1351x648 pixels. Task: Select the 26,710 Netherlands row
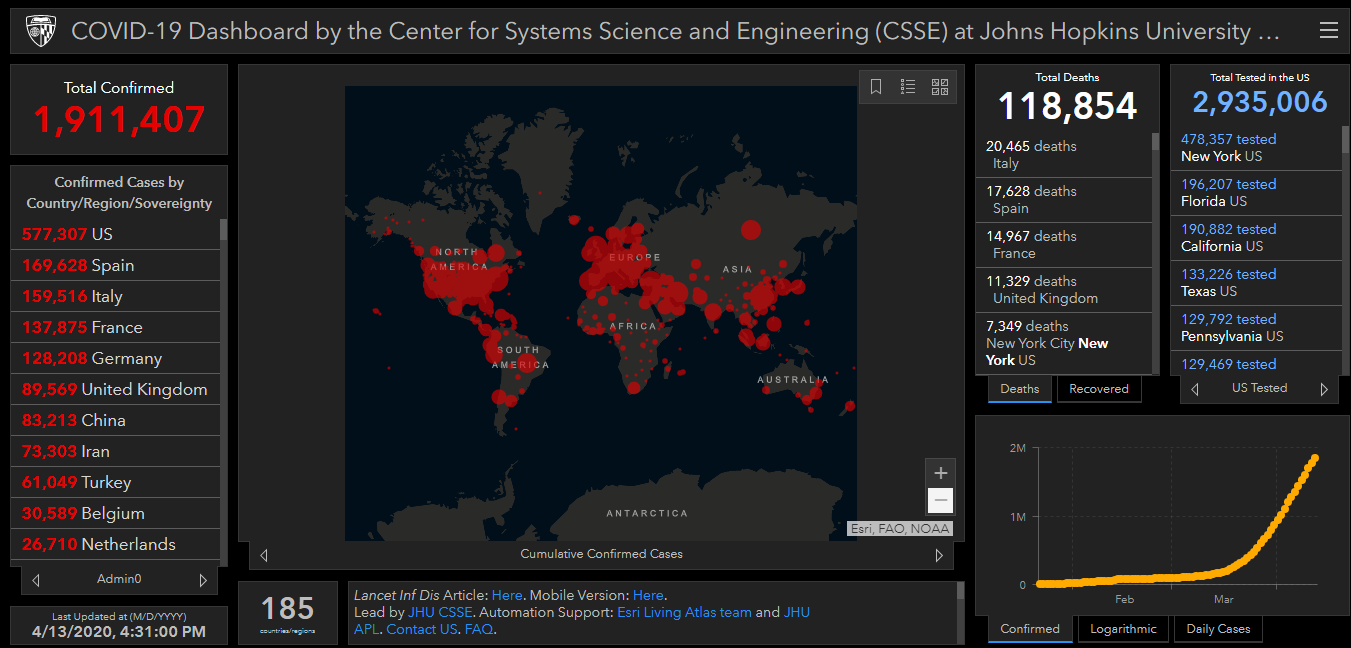(115, 544)
